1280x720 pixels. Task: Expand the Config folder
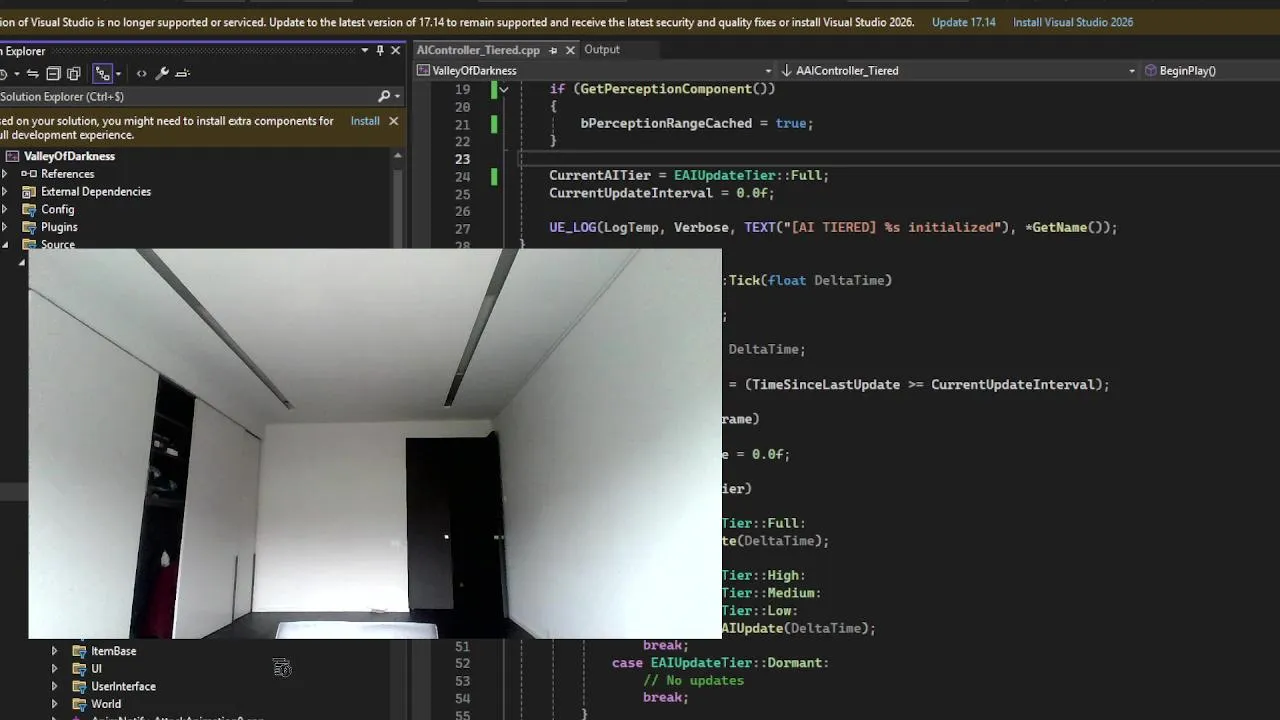[x=5, y=209]
